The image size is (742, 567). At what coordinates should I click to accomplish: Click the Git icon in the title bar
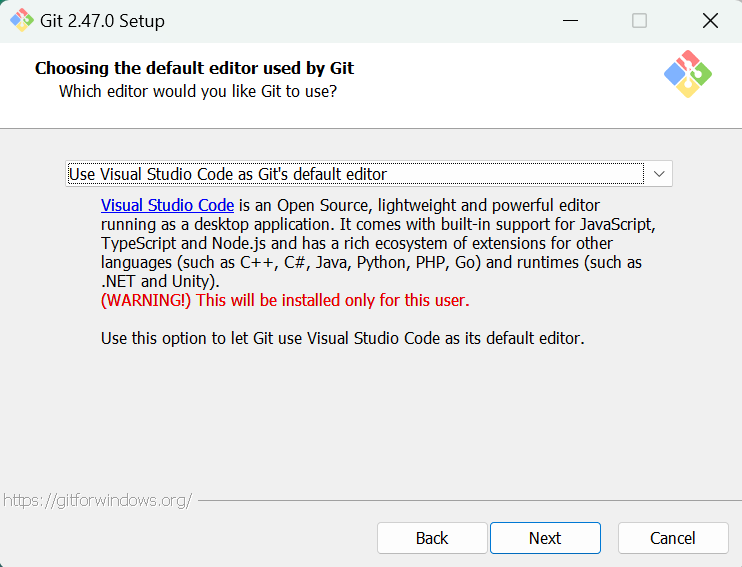tap(22, 20)
